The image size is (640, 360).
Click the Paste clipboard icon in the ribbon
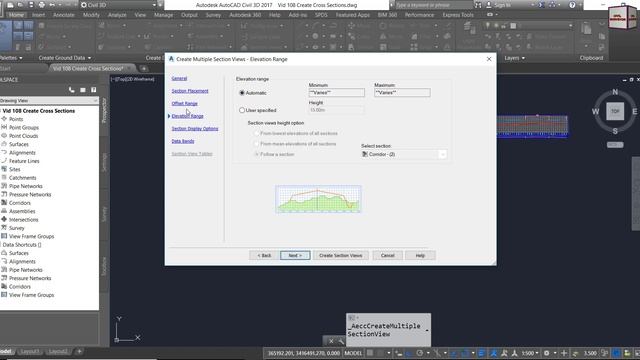(587, 29)
